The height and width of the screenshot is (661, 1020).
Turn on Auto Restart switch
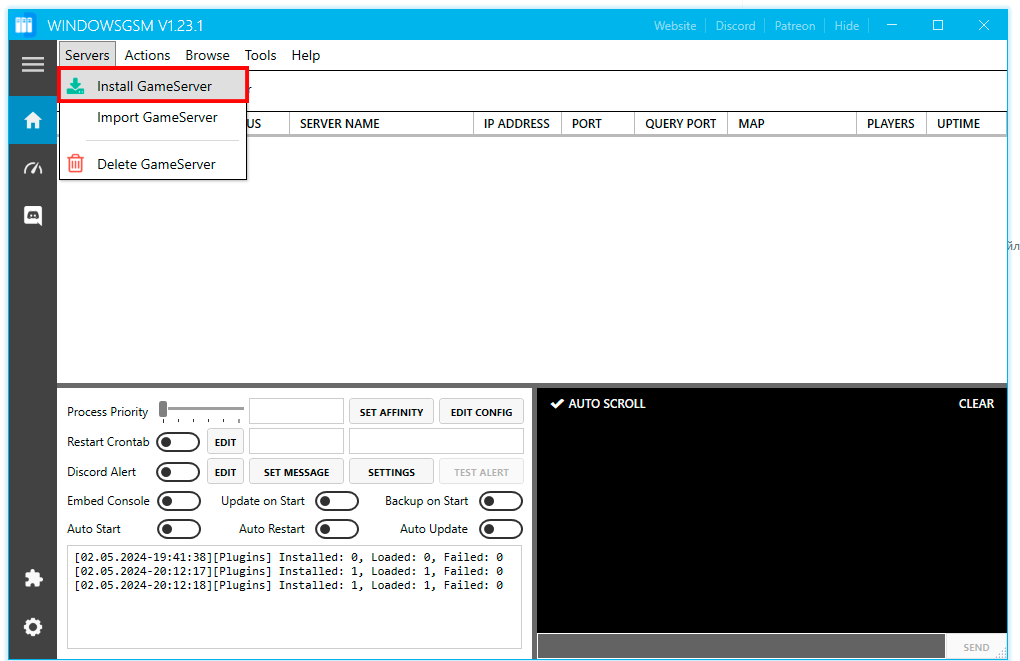[337, 529]
